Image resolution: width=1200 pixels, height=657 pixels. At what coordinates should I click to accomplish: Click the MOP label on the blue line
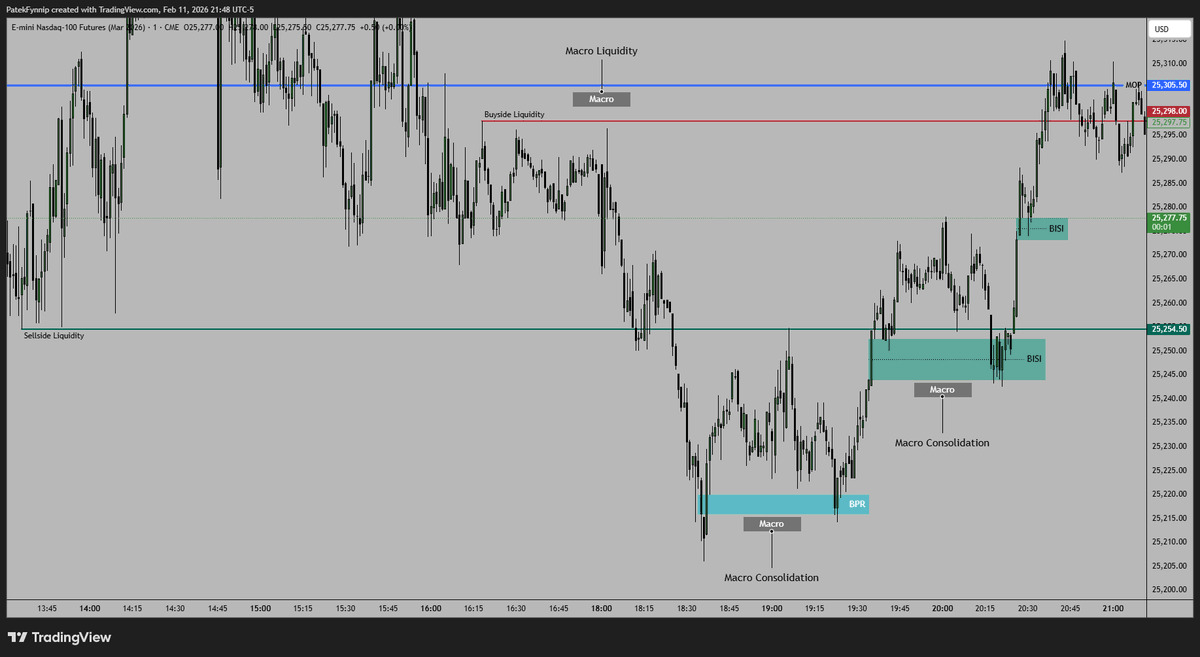pyautogui.click(x=1133, y=86)
